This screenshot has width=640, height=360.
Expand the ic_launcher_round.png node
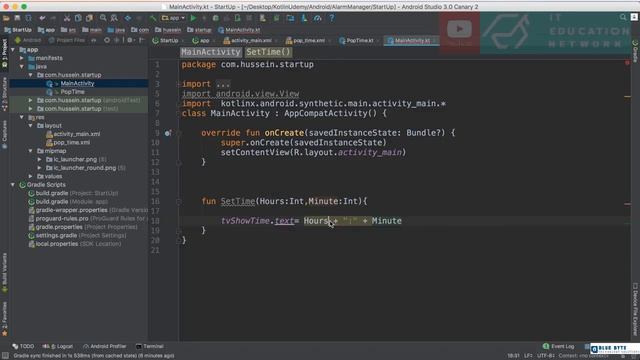(40, 168)
